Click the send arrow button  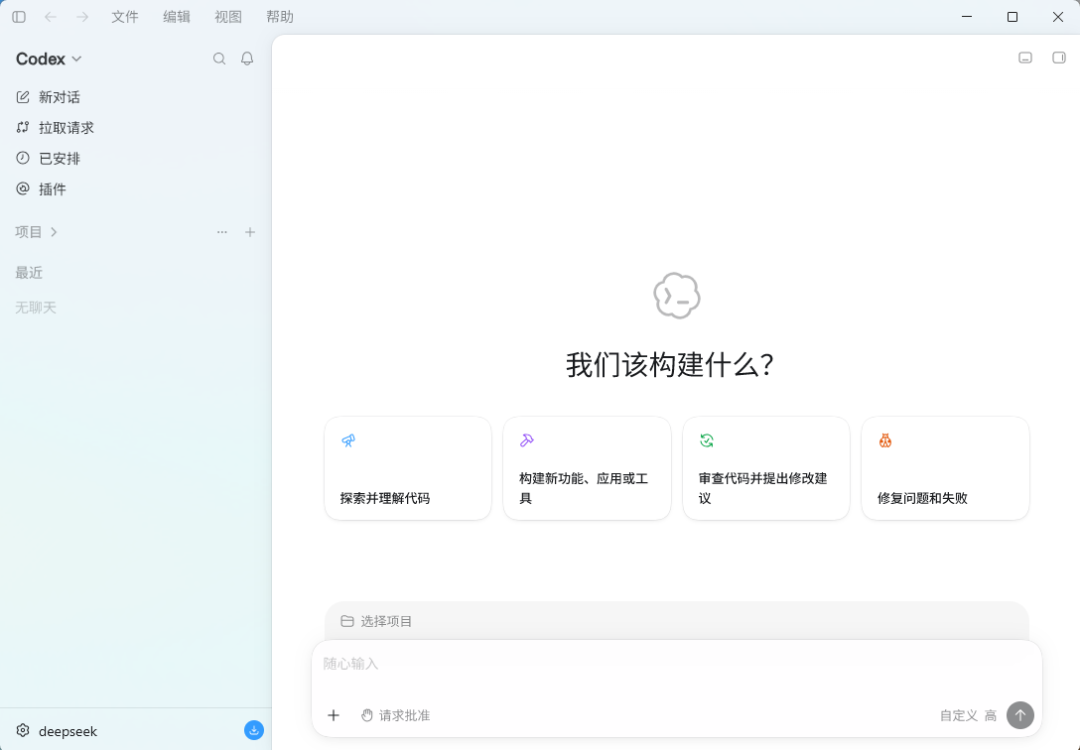(x=1020, y=716)
